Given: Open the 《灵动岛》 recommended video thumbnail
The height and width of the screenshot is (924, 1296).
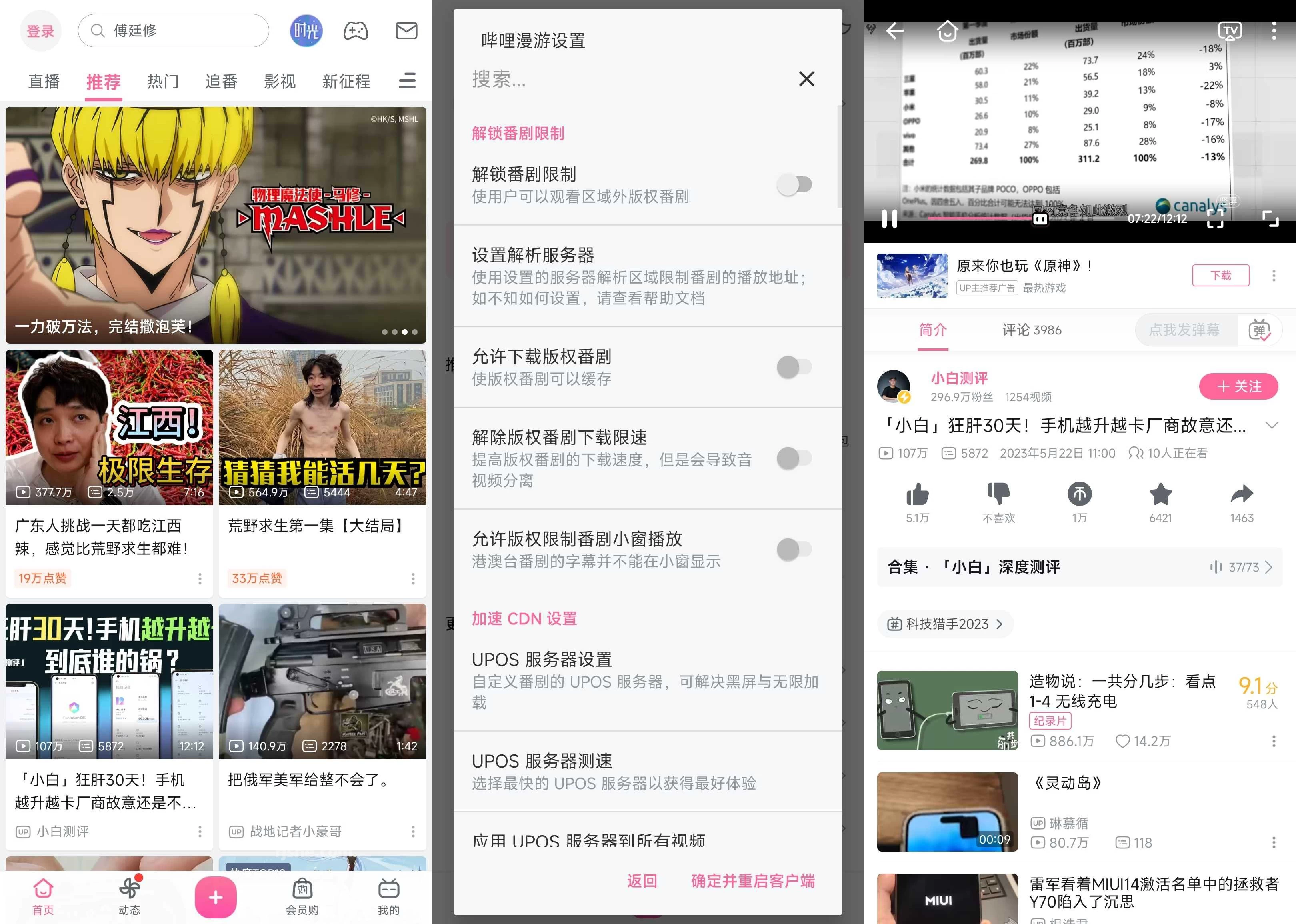Looking at the screenshot, I should [947, 812].
